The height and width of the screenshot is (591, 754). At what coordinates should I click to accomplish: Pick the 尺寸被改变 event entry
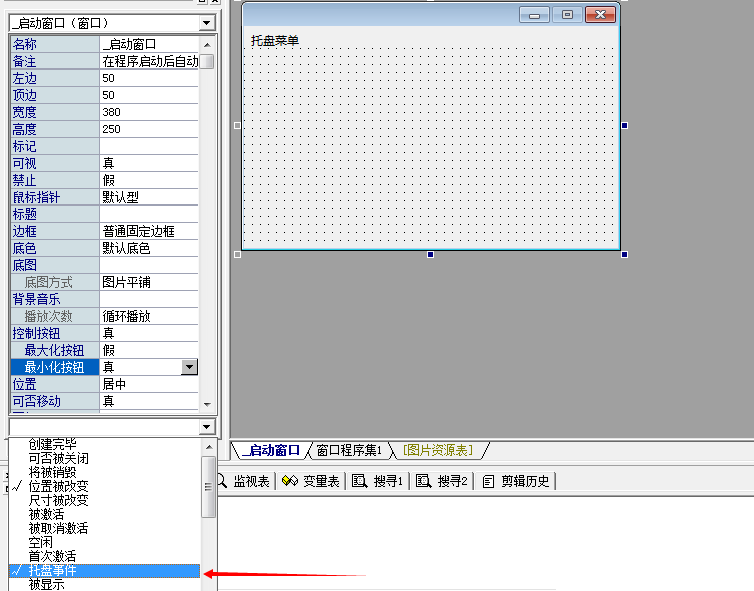[104, 500]
